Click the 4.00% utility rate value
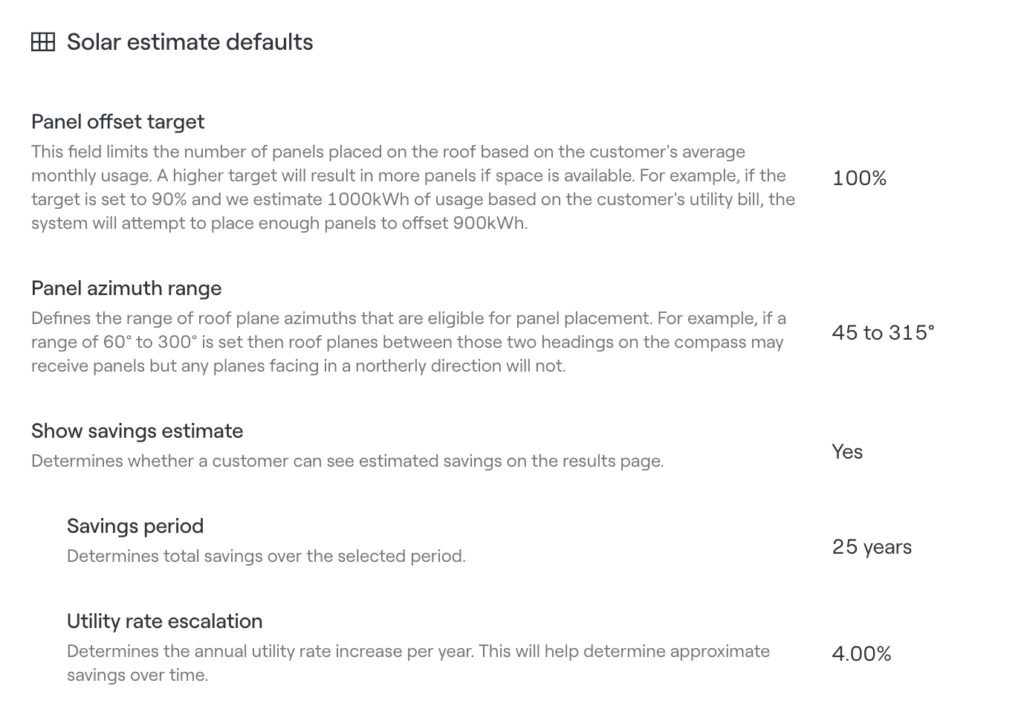 [861, 654]
